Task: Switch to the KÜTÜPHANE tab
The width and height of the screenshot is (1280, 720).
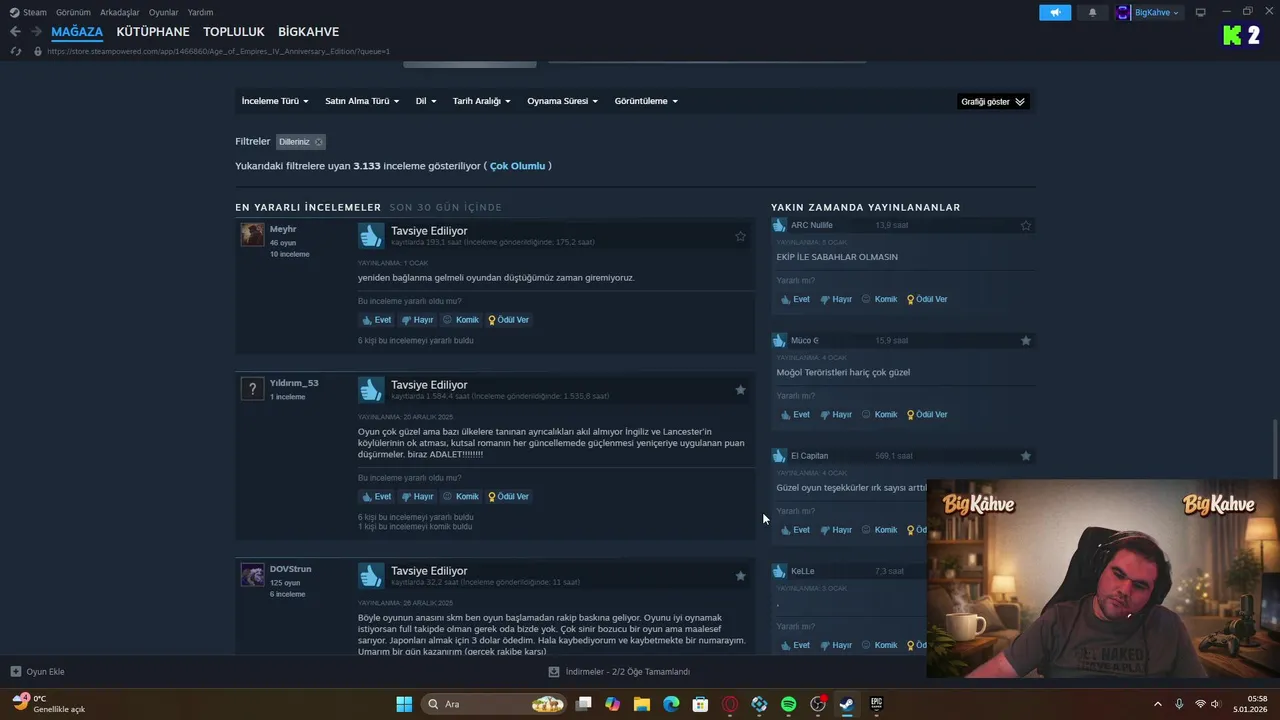Action: point(153,32)
